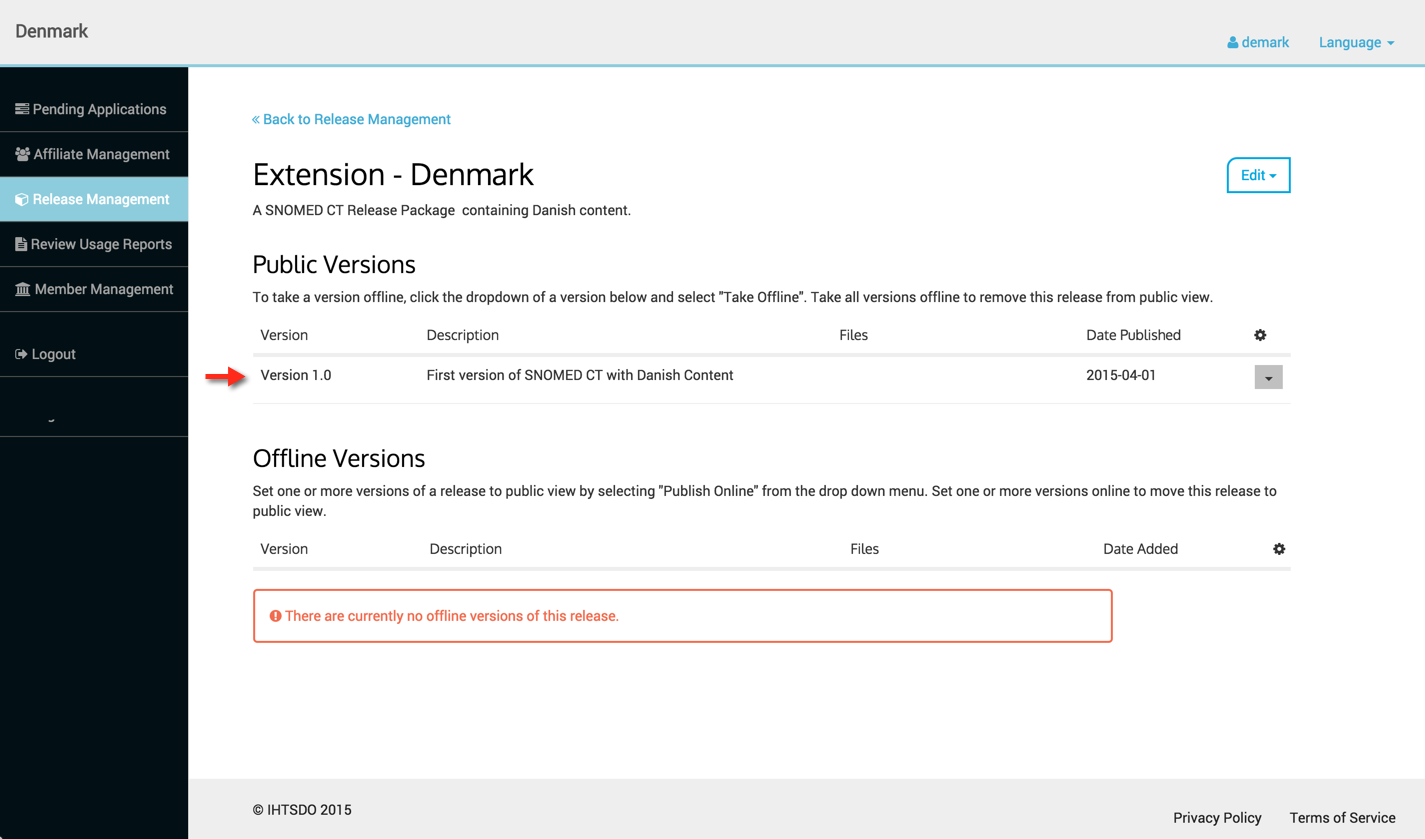Viewport: 1425px width, 839px height.
Task: Click the IHTSDO 2015 copyright text
Action: 302,810
